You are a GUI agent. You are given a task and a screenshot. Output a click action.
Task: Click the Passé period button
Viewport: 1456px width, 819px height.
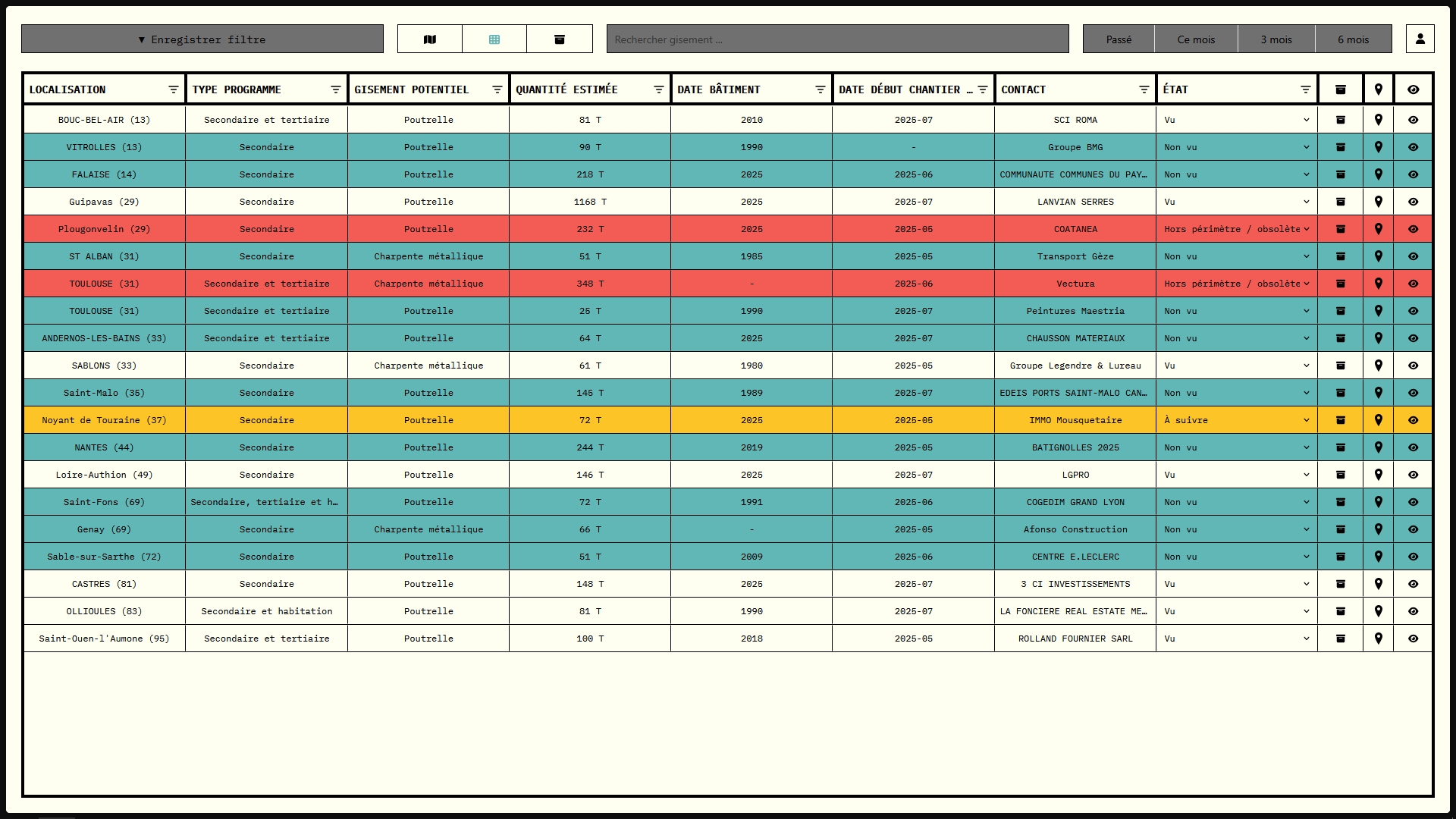click(x=1119, y=39)
